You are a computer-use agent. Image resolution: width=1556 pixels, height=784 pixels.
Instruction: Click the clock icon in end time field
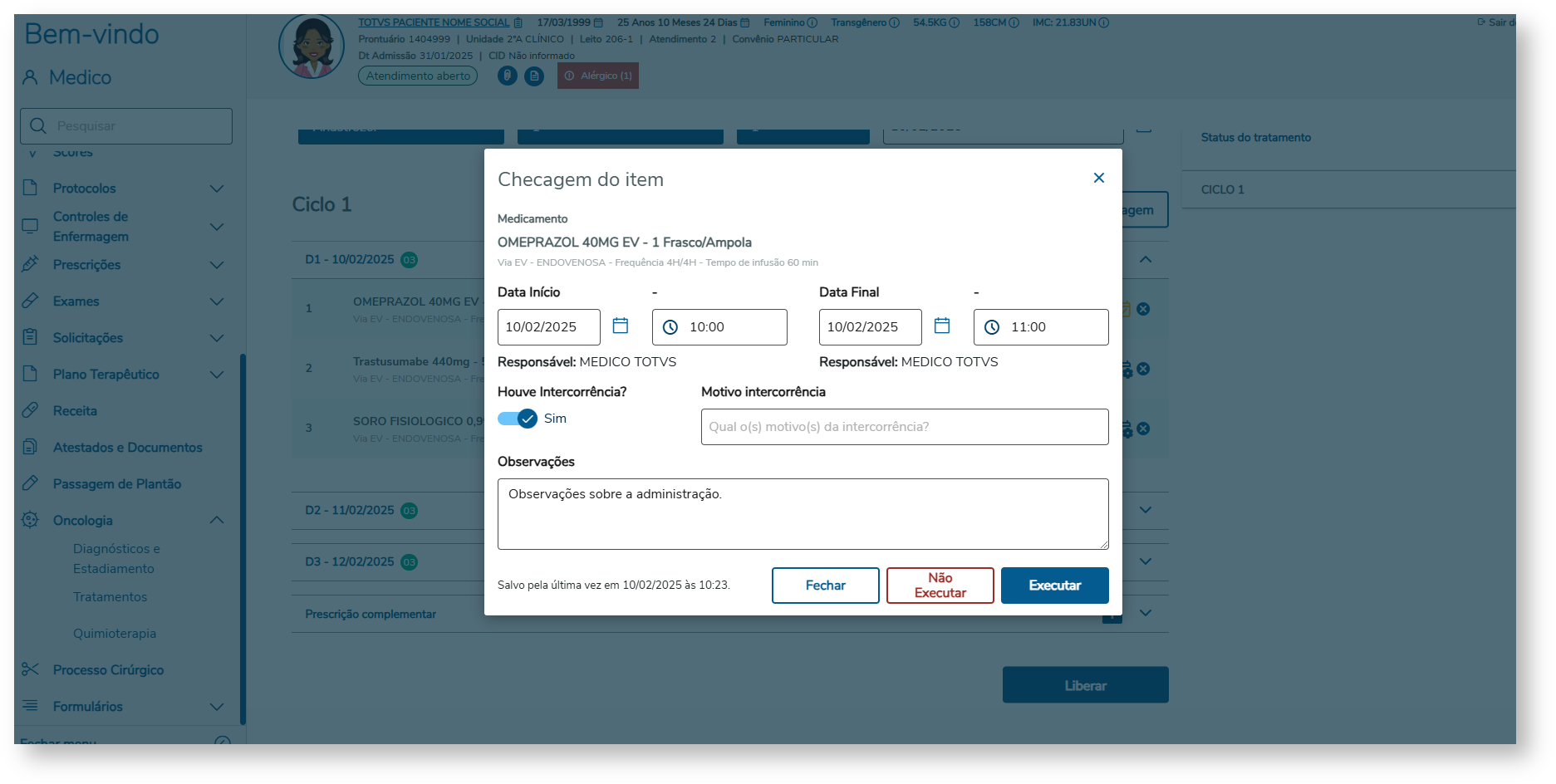(x=992, y=327)
